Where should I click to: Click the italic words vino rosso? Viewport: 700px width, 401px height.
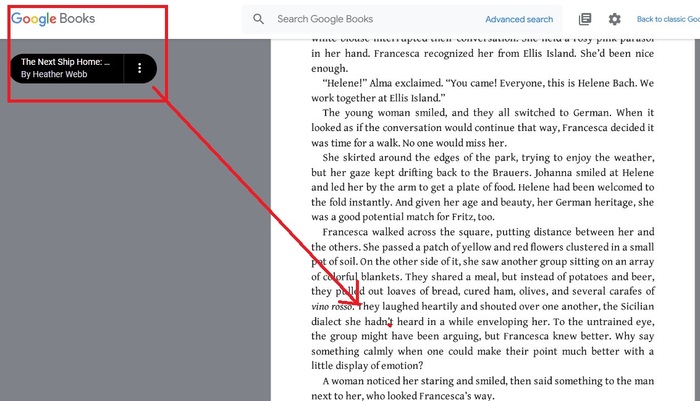coord(333,305)
